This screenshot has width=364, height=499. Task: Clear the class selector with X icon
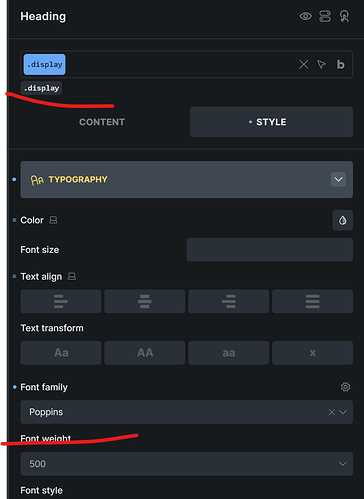click(303, 64)
